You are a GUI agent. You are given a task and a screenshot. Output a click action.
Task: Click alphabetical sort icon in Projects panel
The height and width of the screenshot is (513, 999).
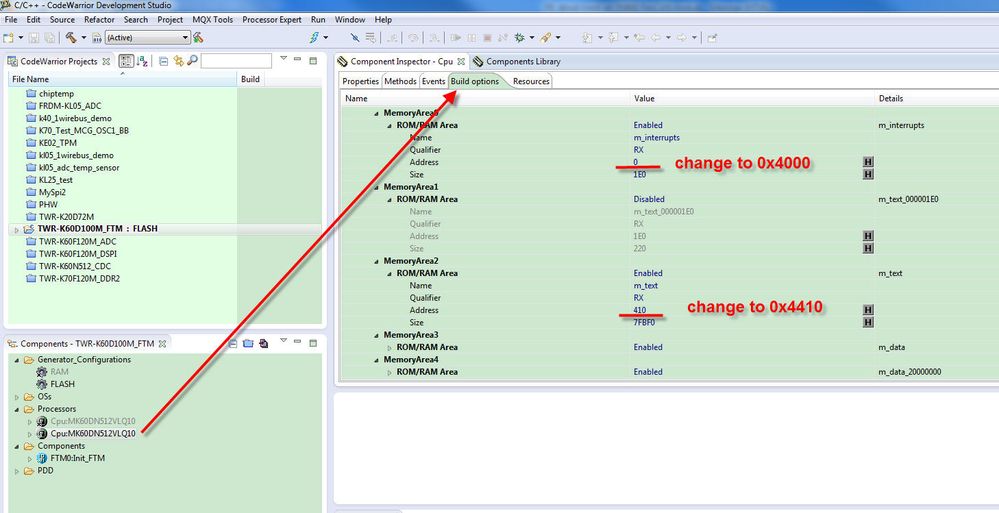143,61
